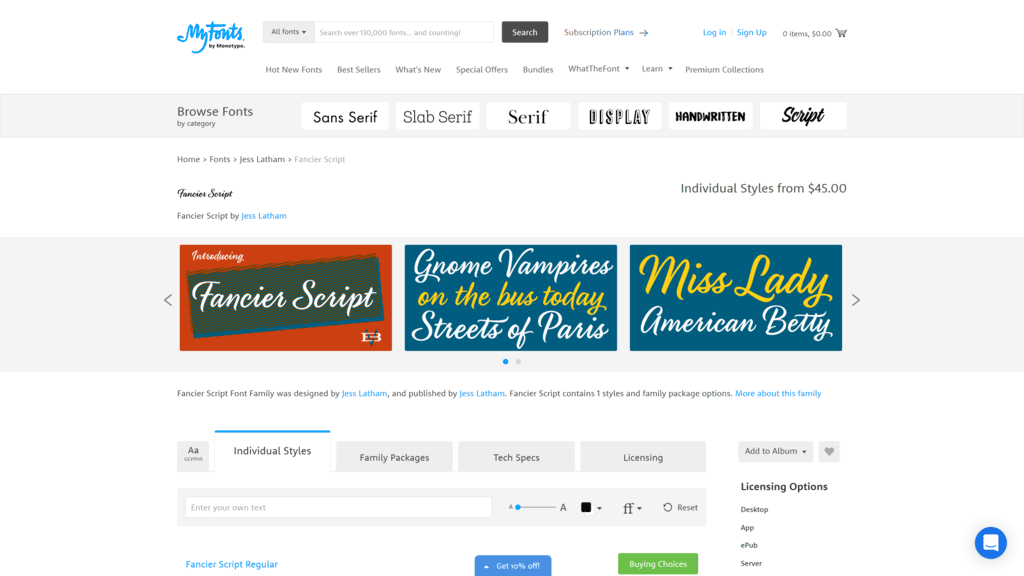This screenshot has height=576, width=1024.
Task: Select the Desktop licensing option
Action: (x=754, y=509)
